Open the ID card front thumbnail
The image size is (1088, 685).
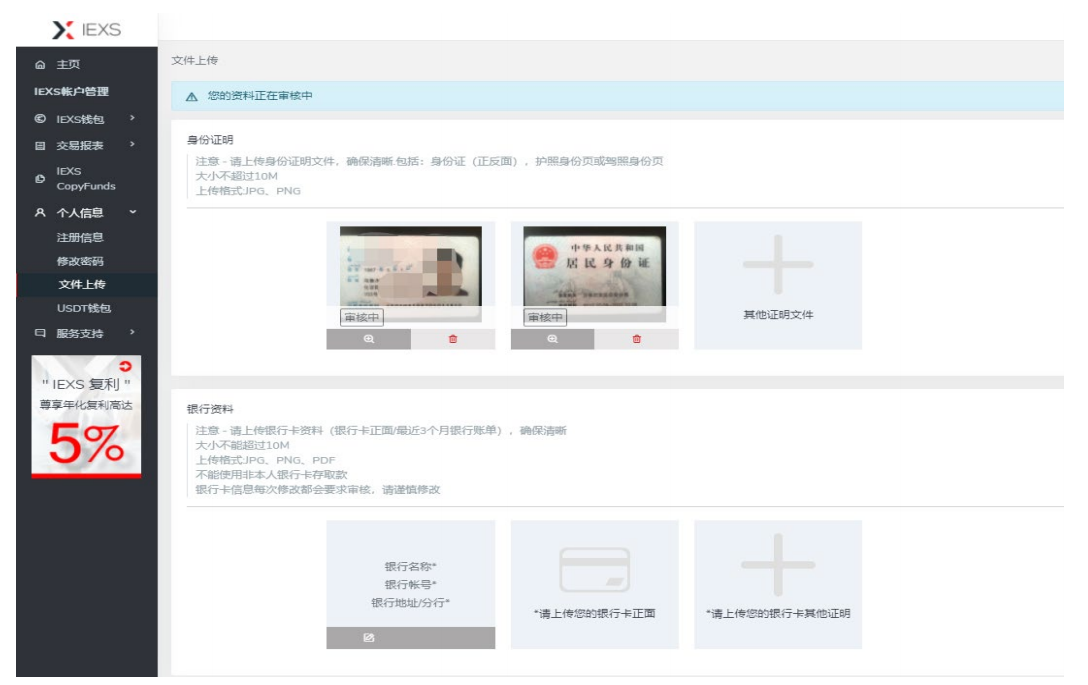411,273
